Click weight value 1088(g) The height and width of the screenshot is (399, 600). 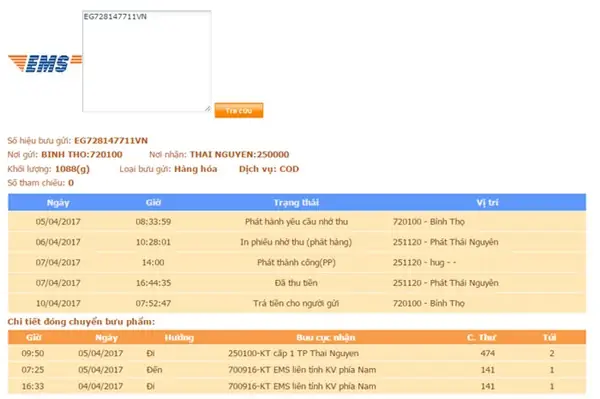click(72, 169)
